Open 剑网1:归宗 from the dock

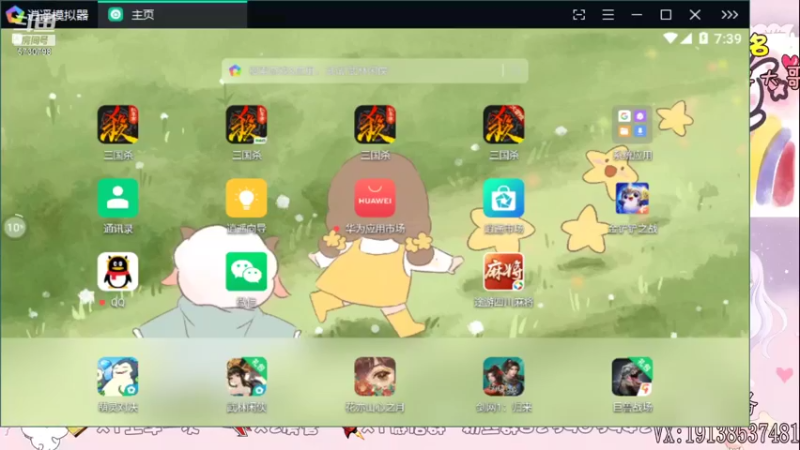504,377
